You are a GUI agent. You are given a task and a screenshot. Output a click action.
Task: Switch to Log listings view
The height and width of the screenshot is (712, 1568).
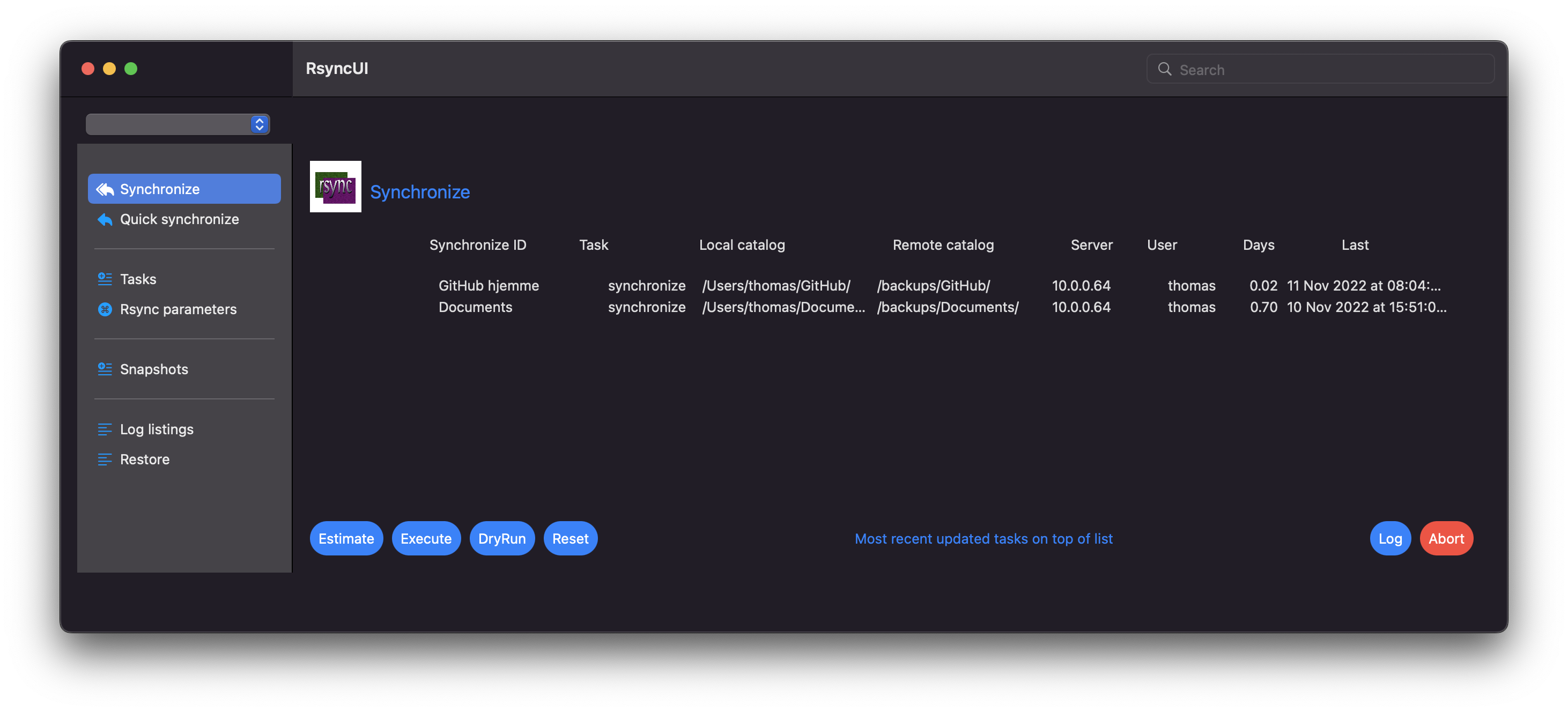tap(157, 429)
